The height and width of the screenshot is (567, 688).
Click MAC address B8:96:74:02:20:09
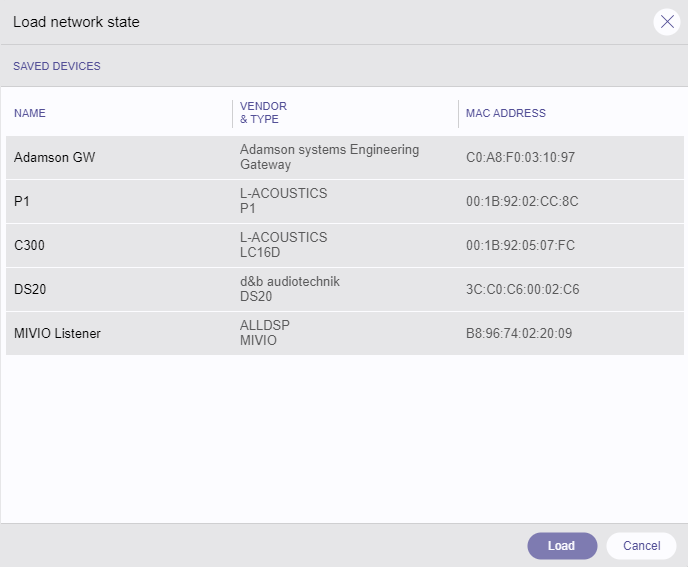[x=519, y=334]
